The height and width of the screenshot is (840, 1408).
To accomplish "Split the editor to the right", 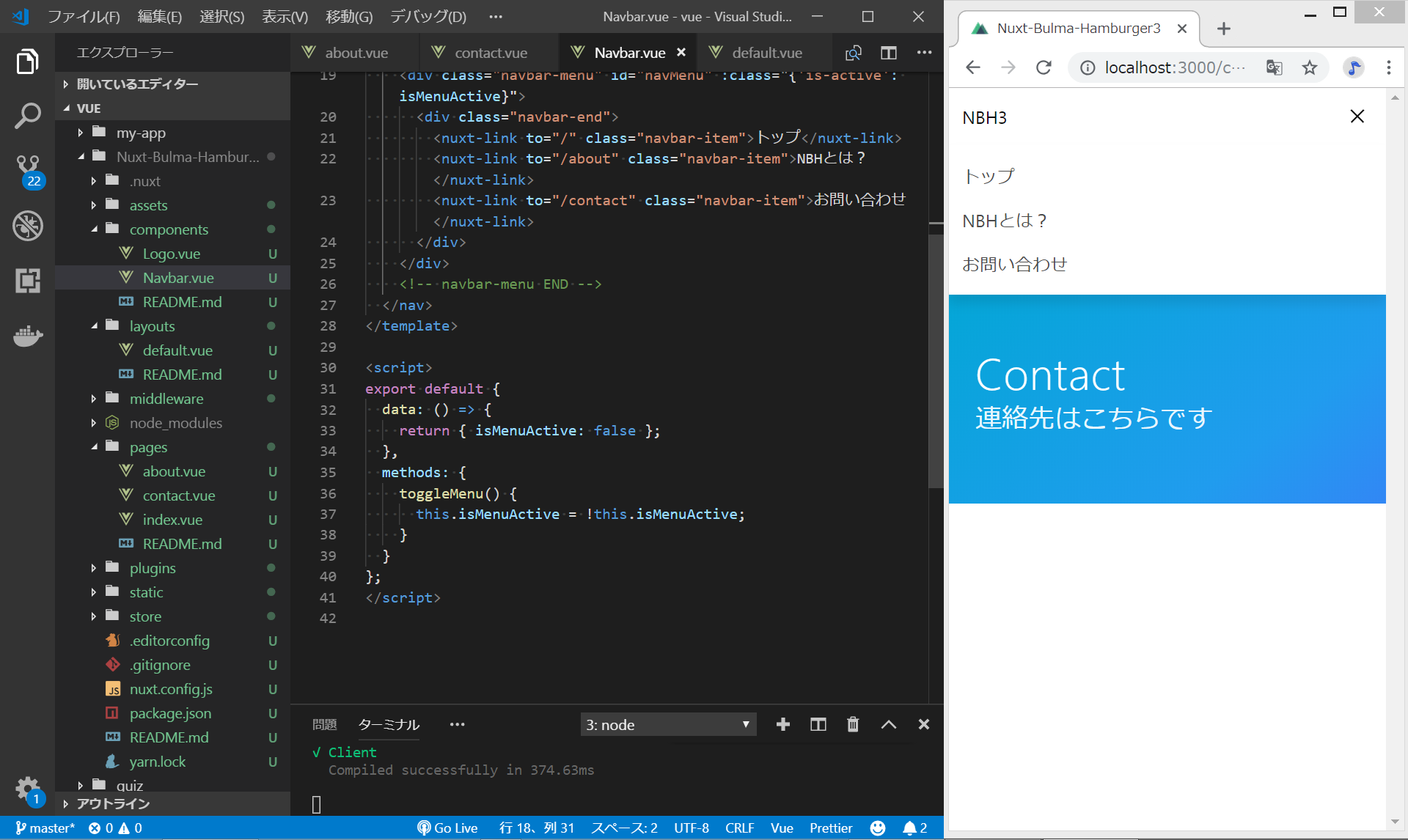I will 889,53.
